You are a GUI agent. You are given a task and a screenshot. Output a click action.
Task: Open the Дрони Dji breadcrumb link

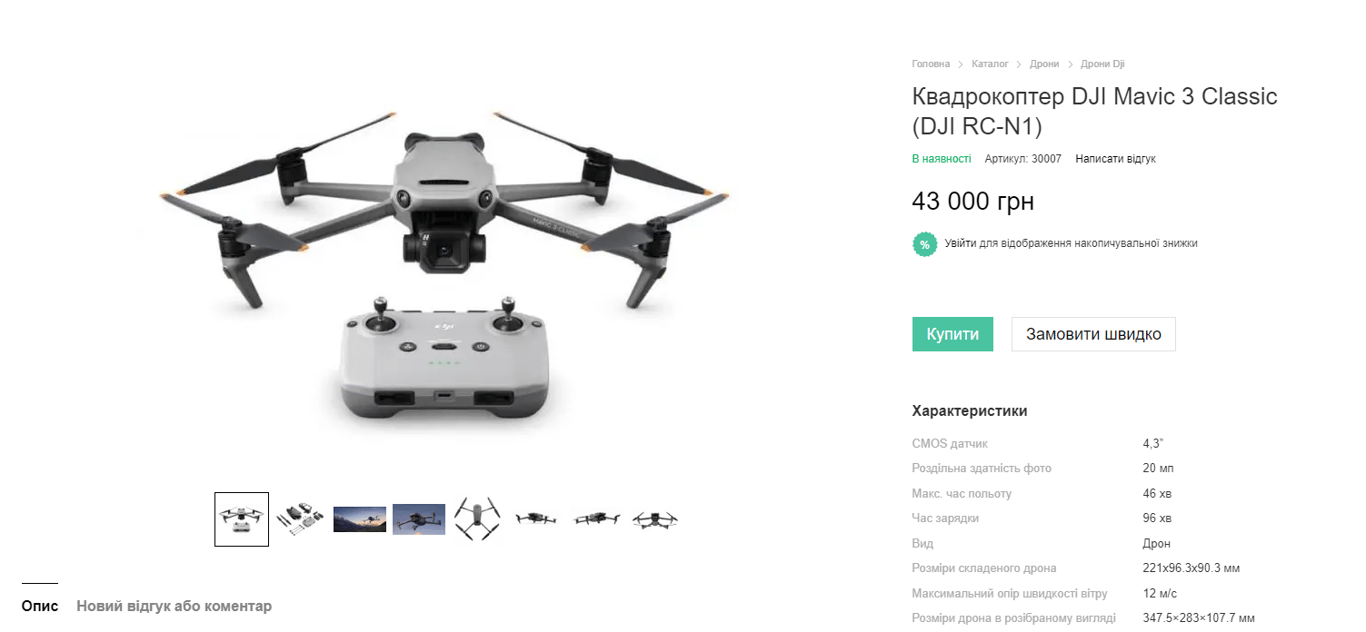pyautogui.click(x=1103, y=64)
